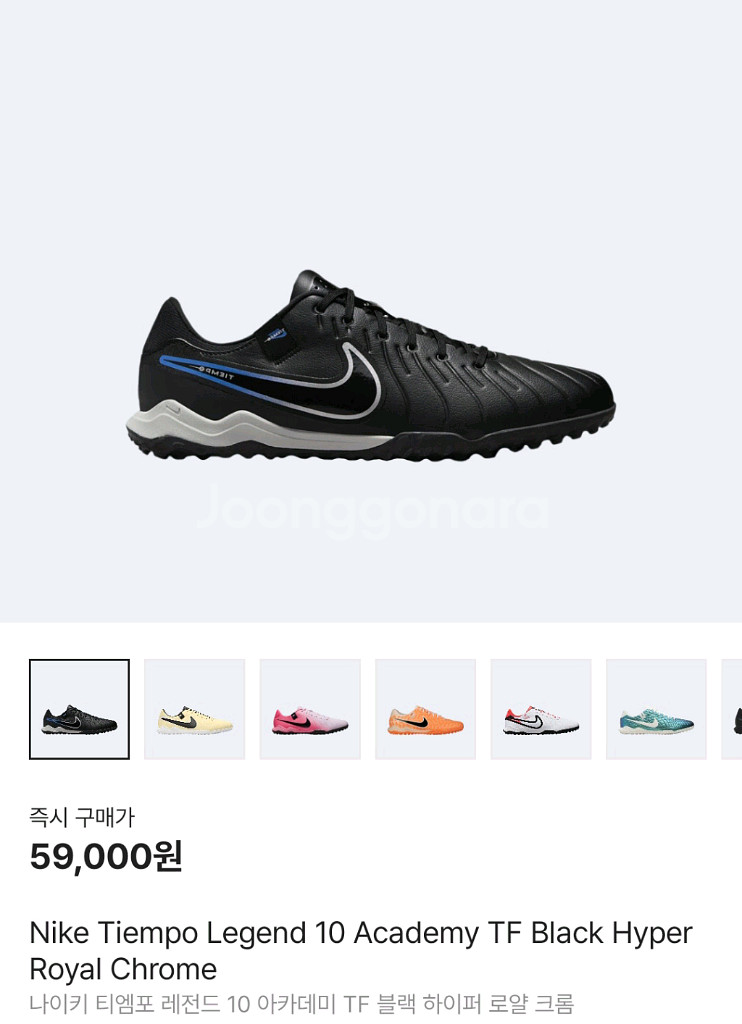Screen dimensions: 742x1024
Task: Tap the Joonggonara watermark on image
Action: [372, 511]
